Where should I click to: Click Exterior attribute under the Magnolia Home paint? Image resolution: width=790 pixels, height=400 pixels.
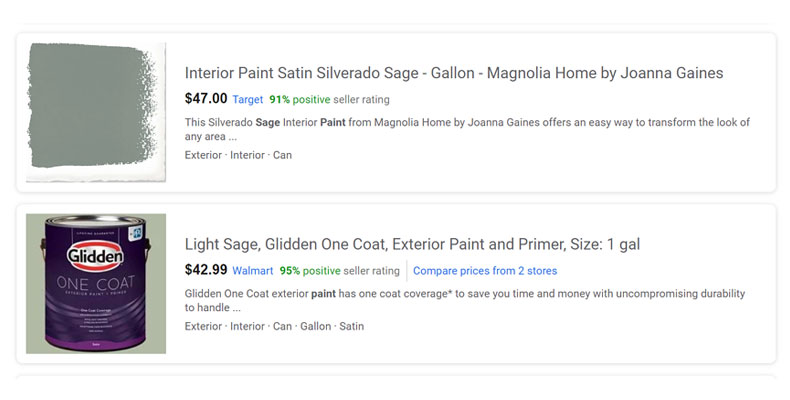click(x=204, y=155)
